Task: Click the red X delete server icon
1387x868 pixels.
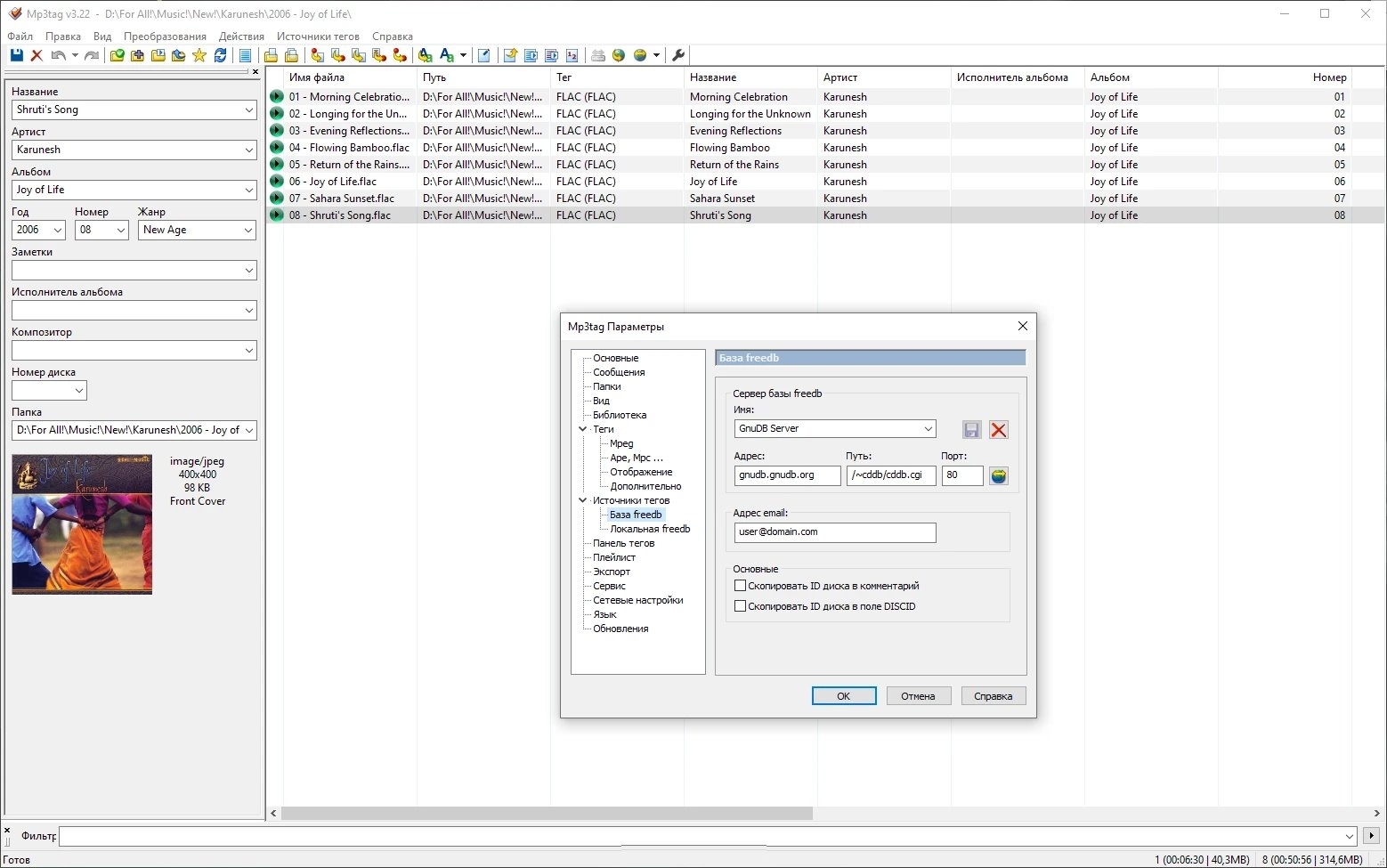Action: coord(999,430)
